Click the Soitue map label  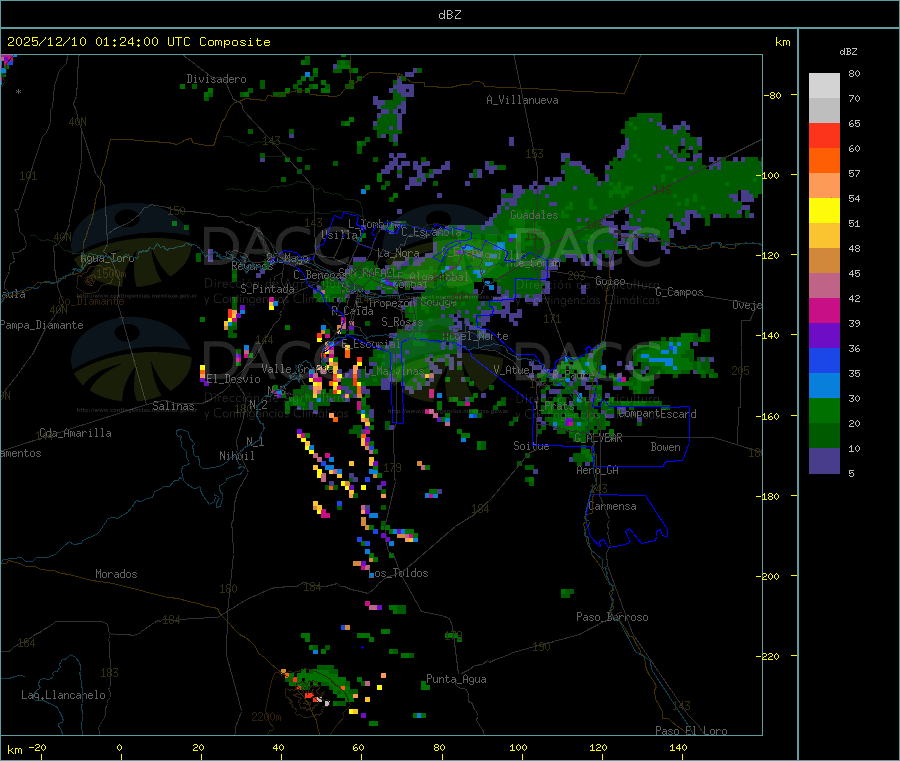click(531, 446)
